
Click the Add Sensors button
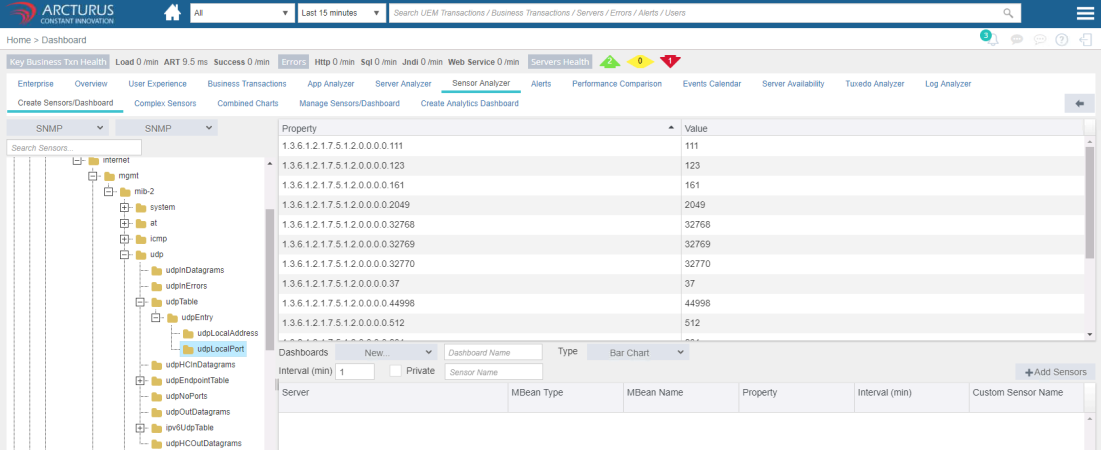(x=1055, y=371)
